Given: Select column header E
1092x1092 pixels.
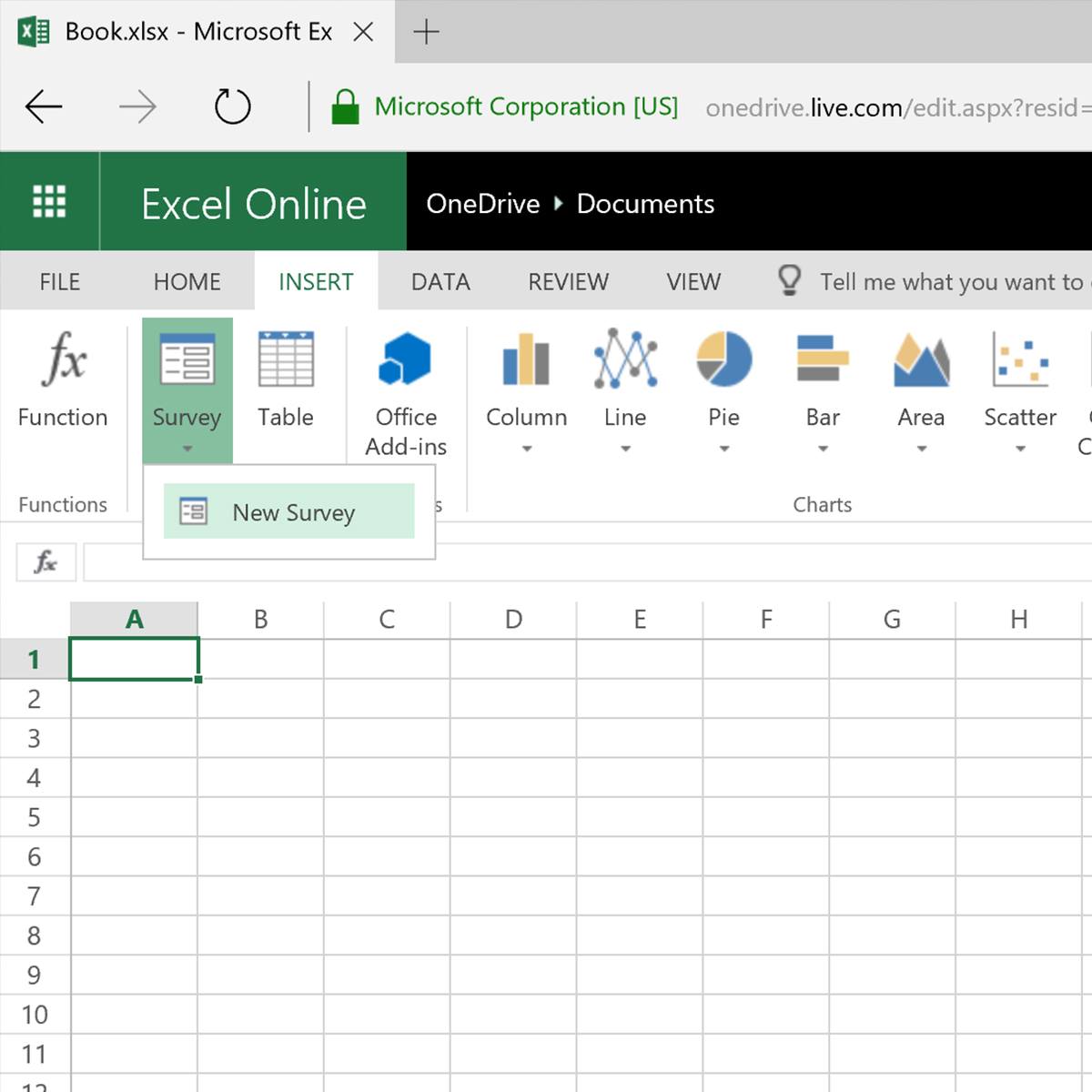Looking at the screenshot, I should pos(640,620).
